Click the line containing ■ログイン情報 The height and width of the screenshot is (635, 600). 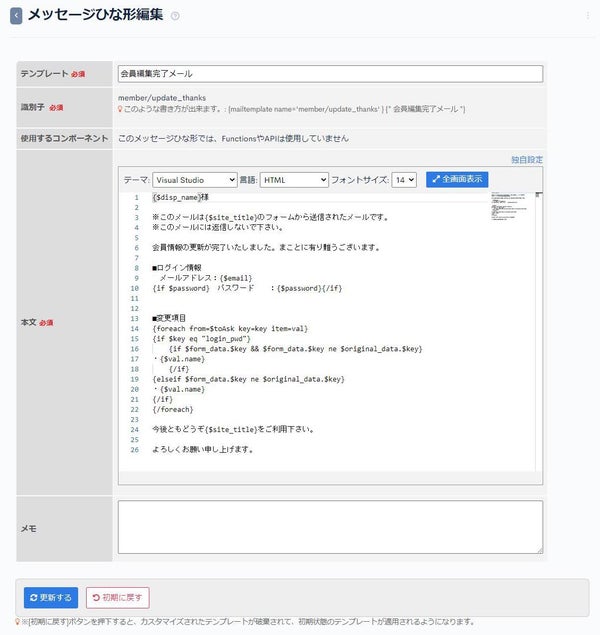177,268
